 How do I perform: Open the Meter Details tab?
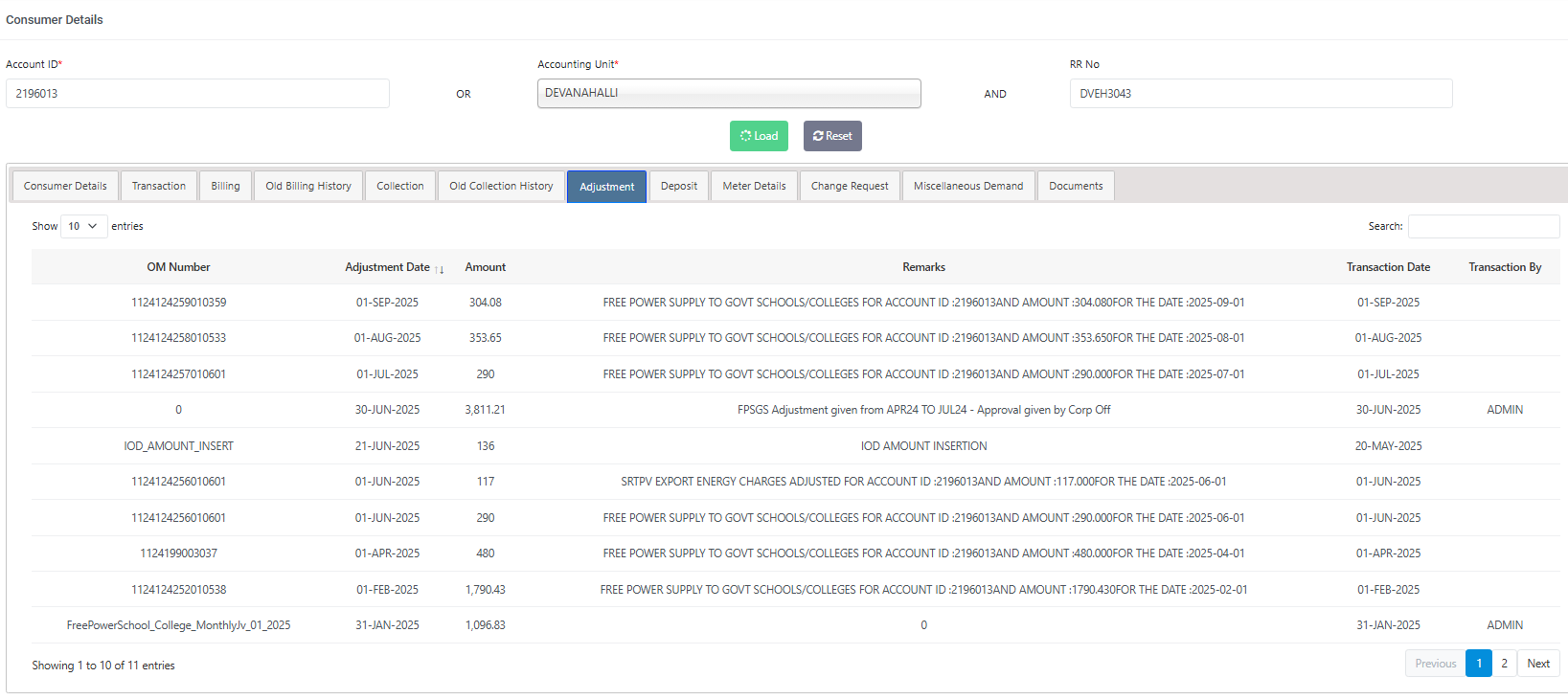pyautogui.click(x=754, y=186)
